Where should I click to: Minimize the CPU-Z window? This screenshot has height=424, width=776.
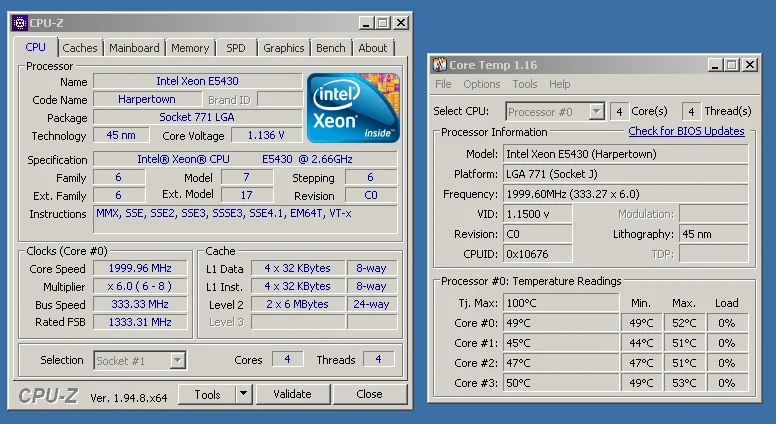pyautogui.click(x=366, y=23)
